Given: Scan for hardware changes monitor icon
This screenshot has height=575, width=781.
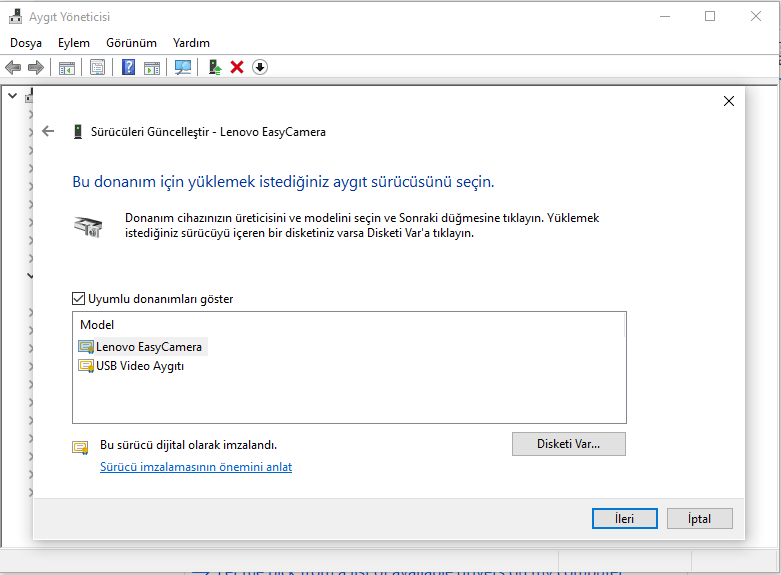Looking at the screenshot, I should [x=182, y=67].
